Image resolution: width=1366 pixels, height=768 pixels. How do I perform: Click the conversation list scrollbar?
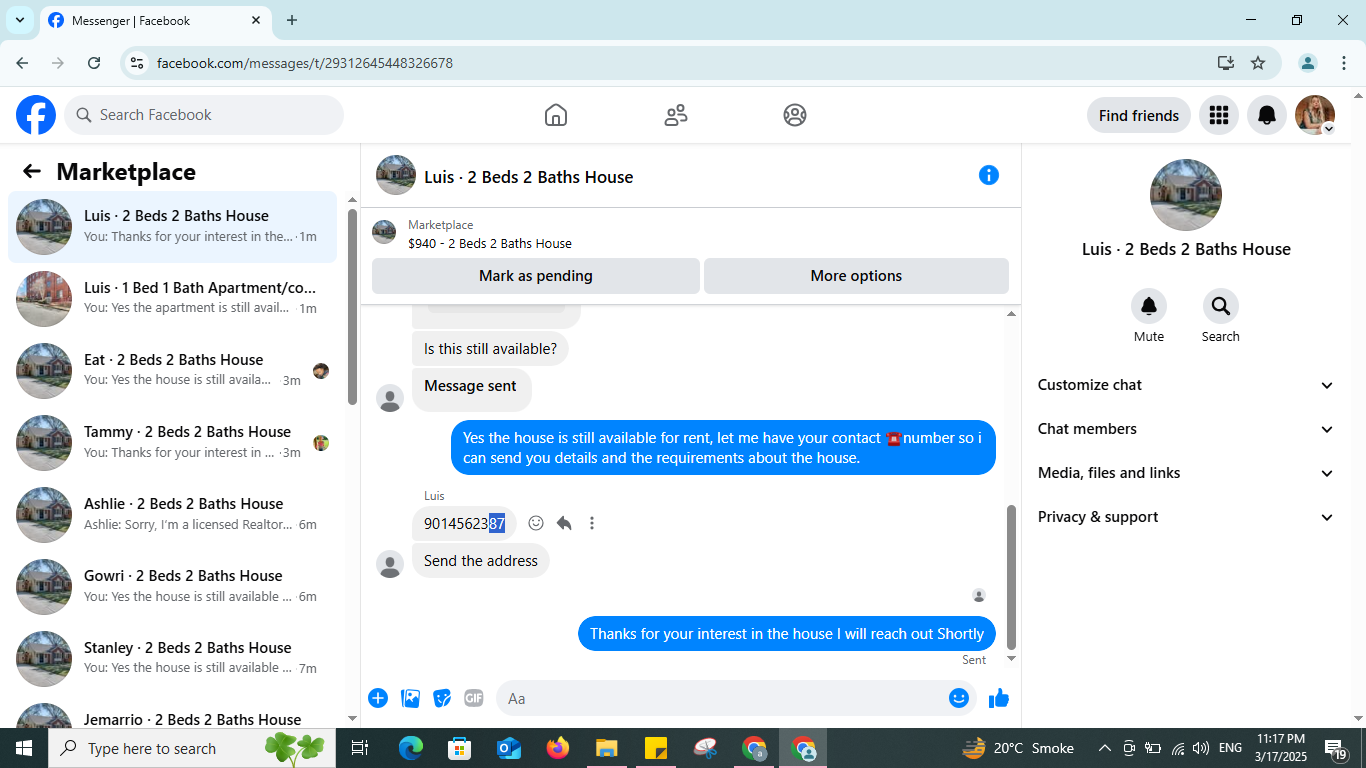tap(352, 306)
